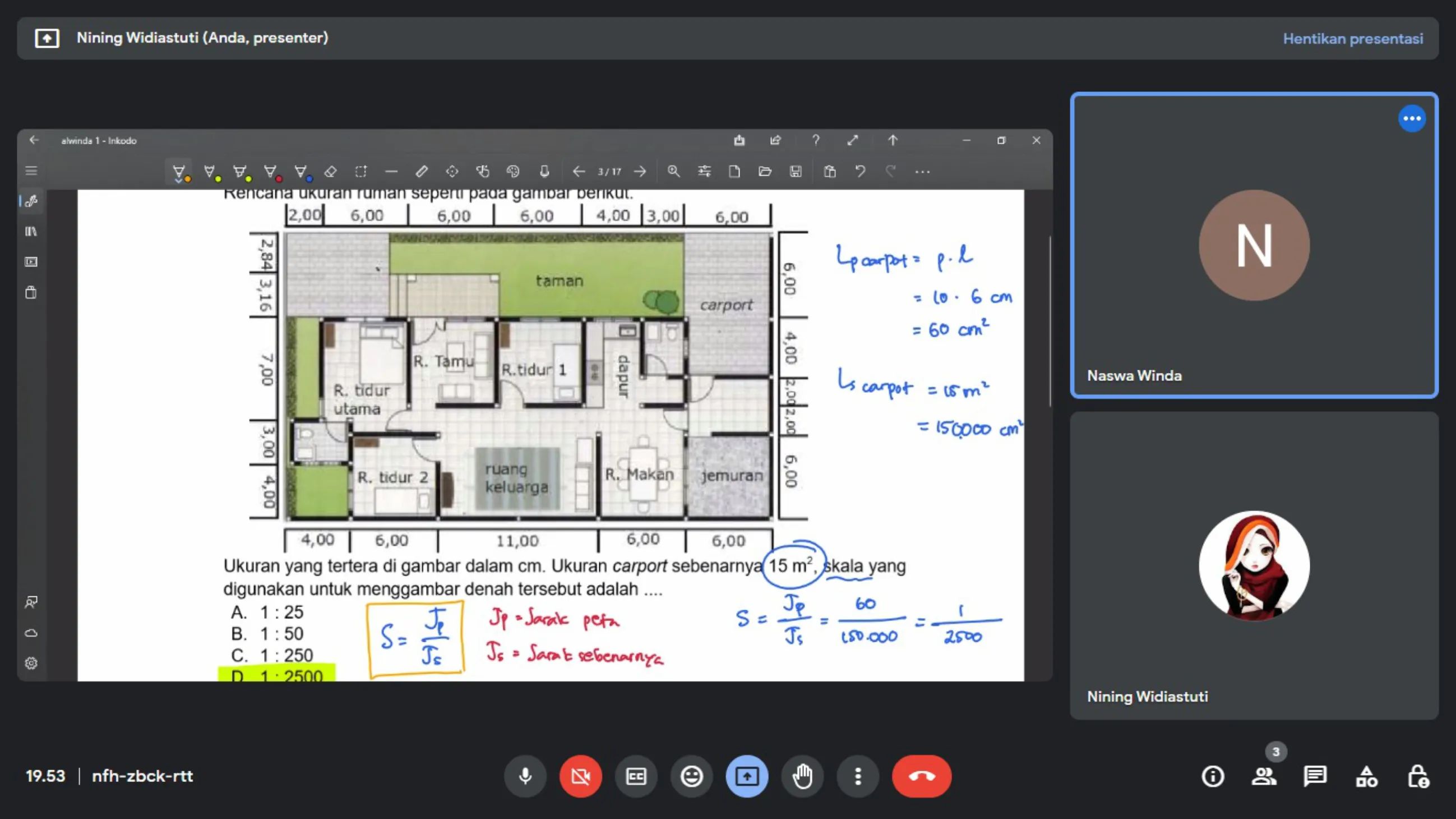Image resolution: width=1456 pixels, height=819 pixels.
Task: Undo the last ink stroke
Action: point(860,172)
